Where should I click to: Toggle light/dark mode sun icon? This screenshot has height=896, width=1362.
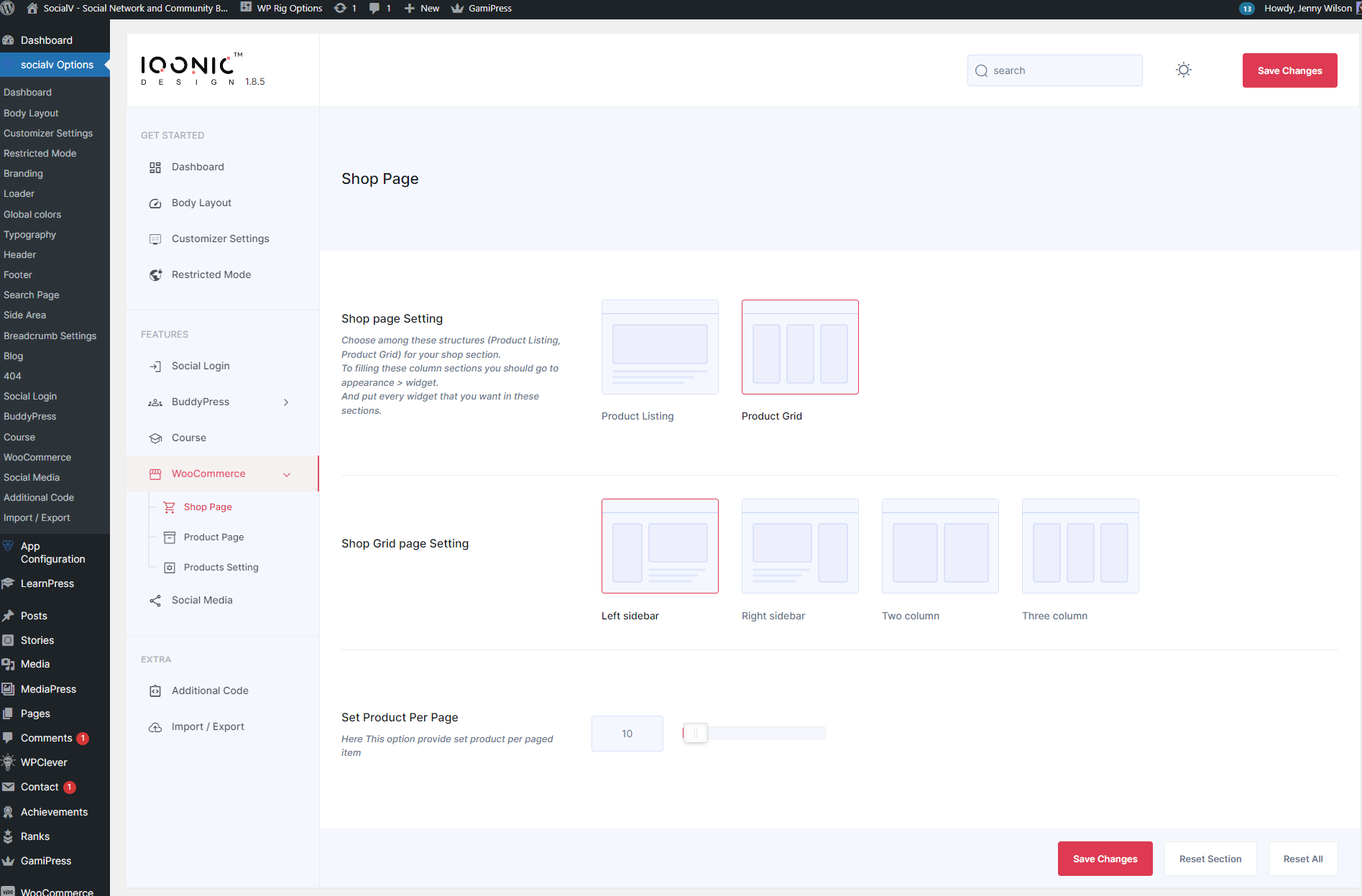1184,70
